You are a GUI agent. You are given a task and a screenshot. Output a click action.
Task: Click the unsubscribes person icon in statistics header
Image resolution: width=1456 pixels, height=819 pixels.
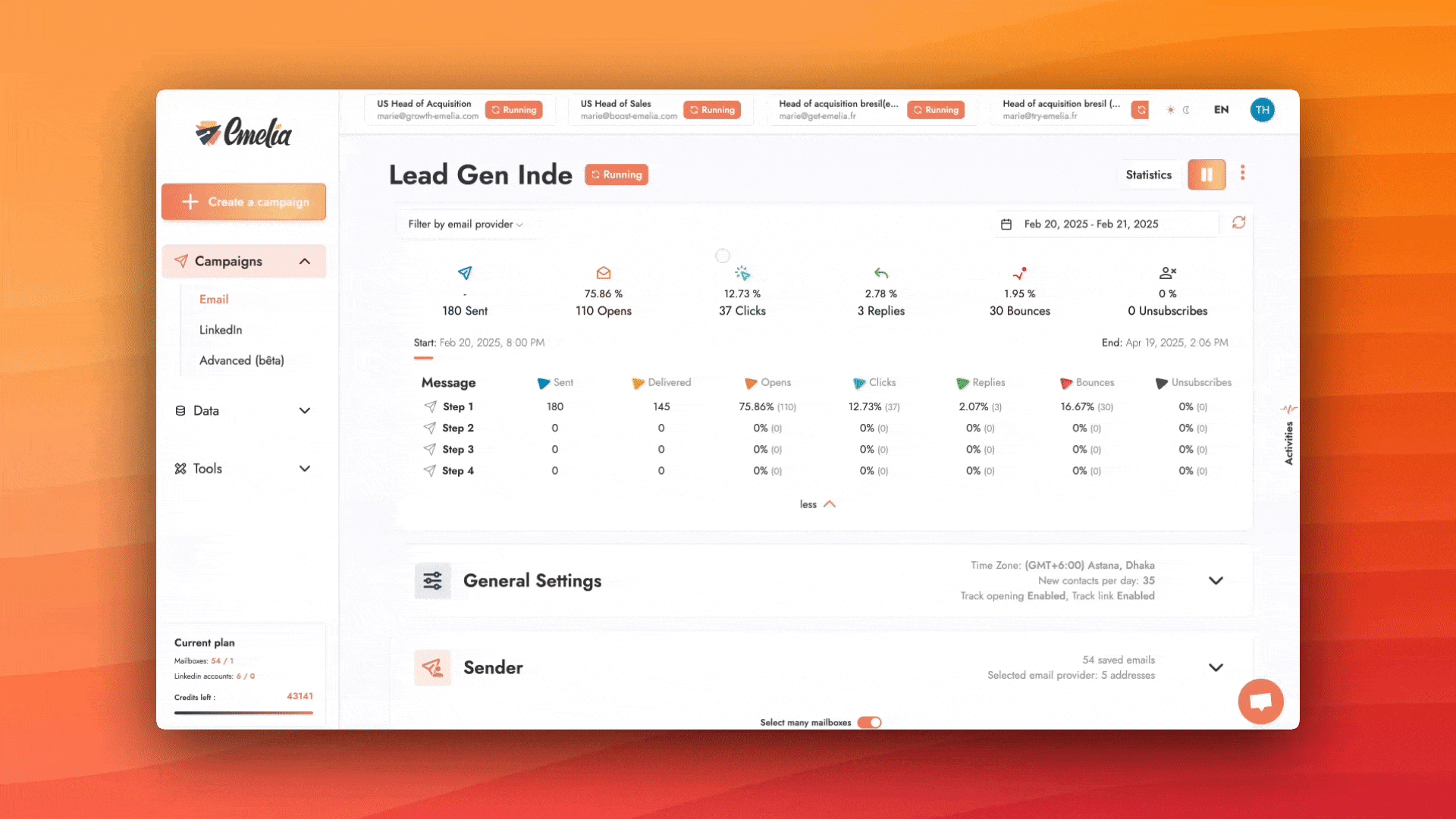(1166, 272)
